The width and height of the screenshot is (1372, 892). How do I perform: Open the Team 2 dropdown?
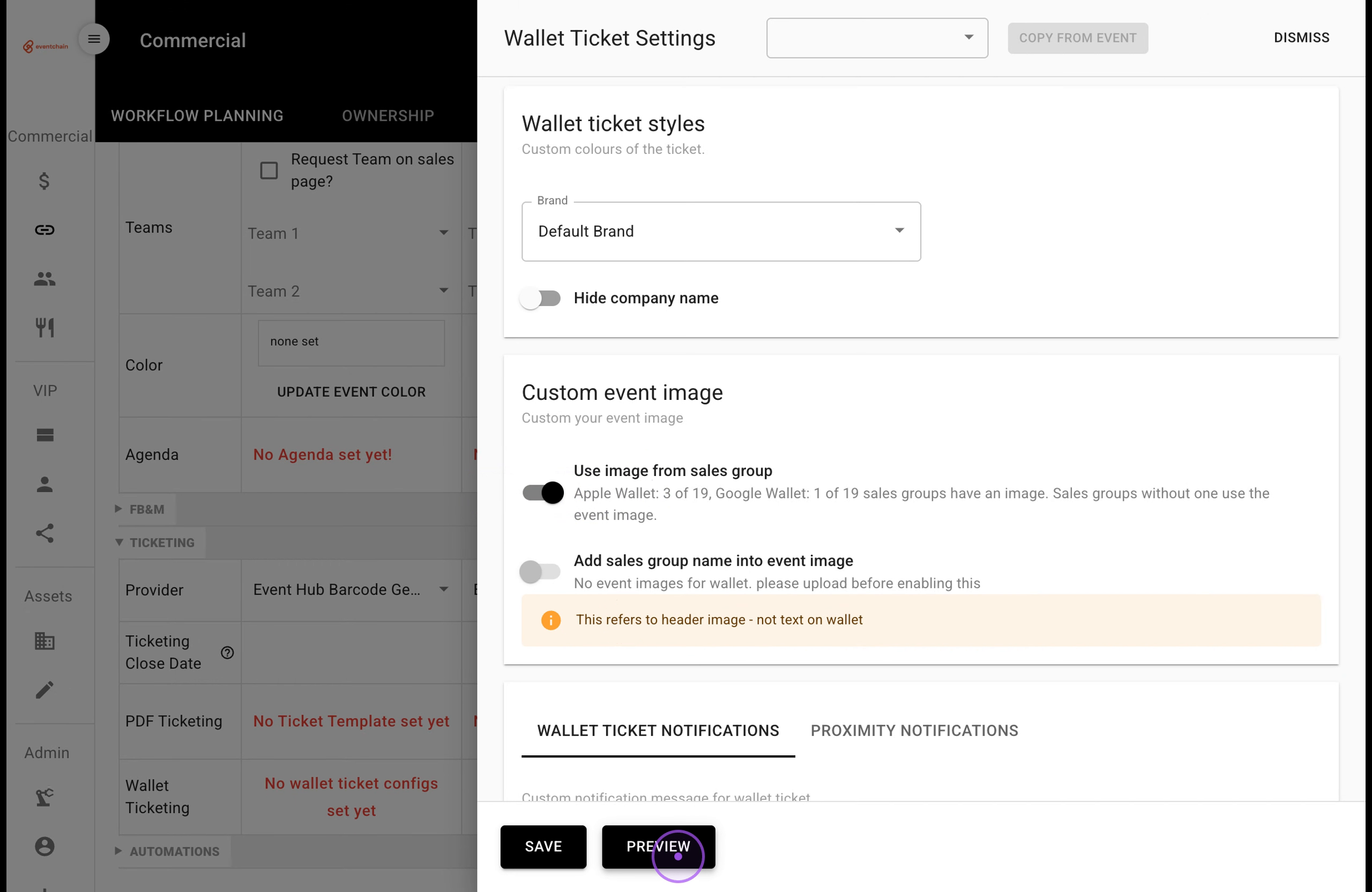(348, 291)
